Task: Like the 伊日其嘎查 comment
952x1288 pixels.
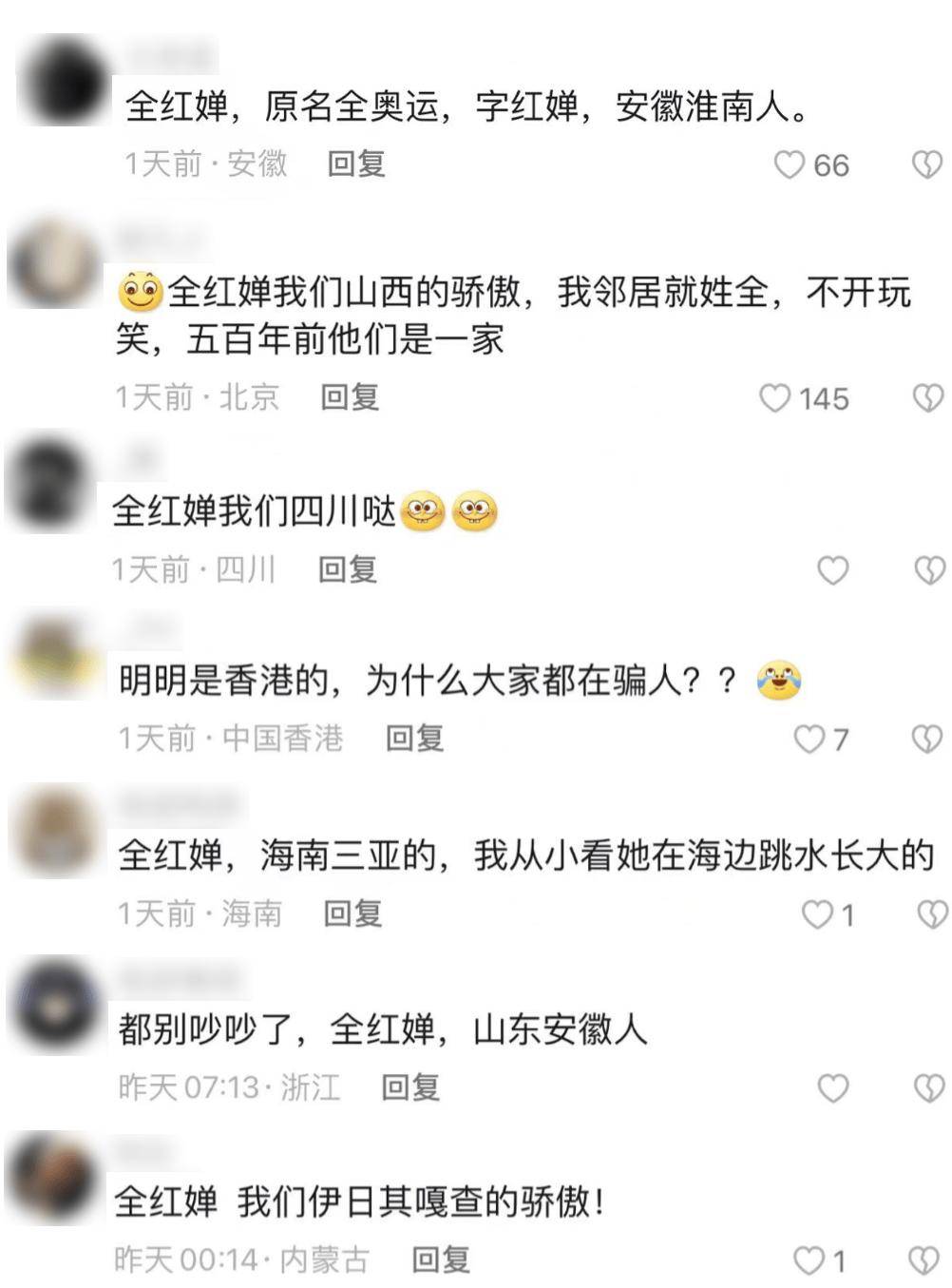Action: click(809, 1260)
